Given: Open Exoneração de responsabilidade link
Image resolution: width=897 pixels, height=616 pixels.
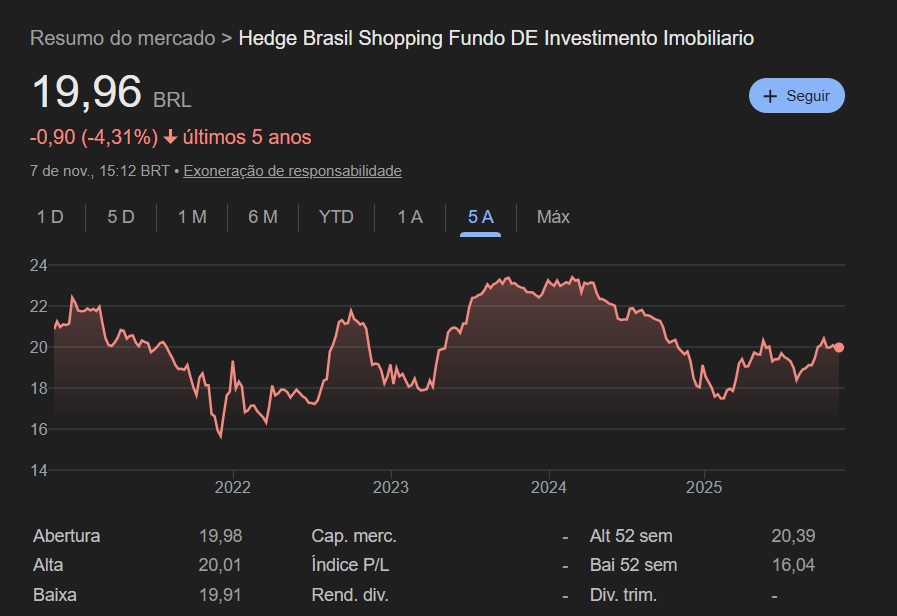Looking at the screenshot, I should click(x=292, y=171).
